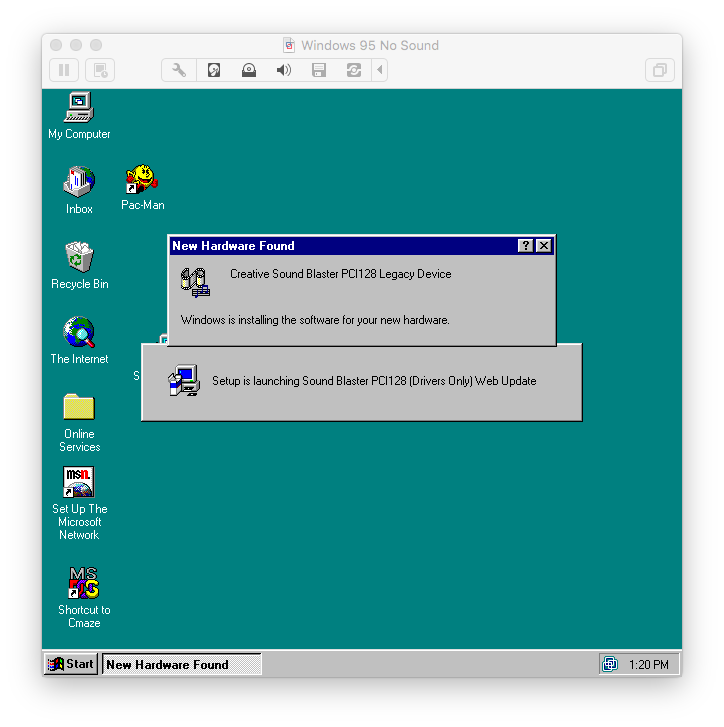The height and width of the screenshot is (727, 724).
Task: Select the Recycle Bin icon
Action: [79, 257]
